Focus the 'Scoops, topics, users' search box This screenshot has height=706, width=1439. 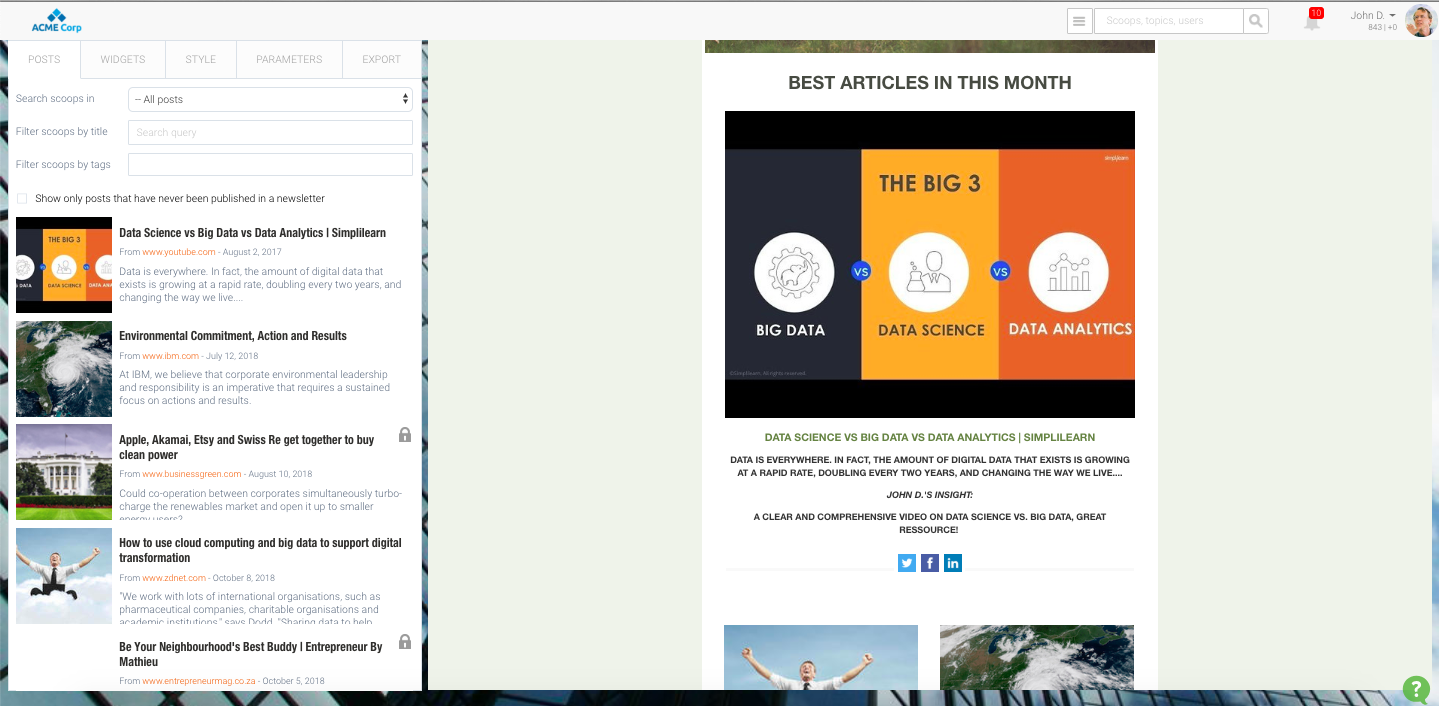(1169, 20)
